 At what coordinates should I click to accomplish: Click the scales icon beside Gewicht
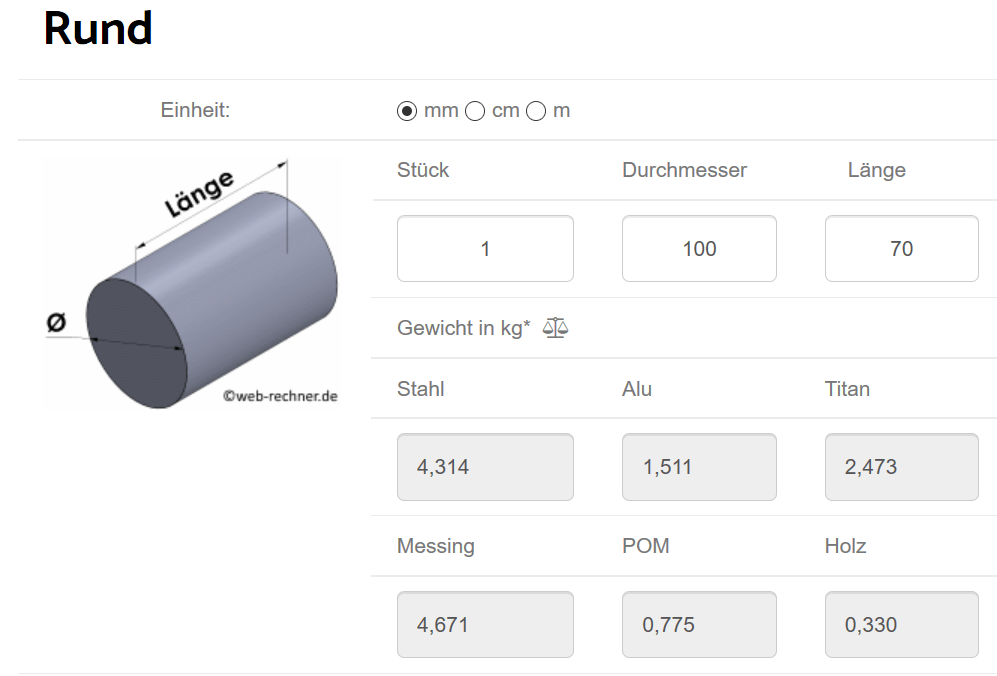[555, 328]
